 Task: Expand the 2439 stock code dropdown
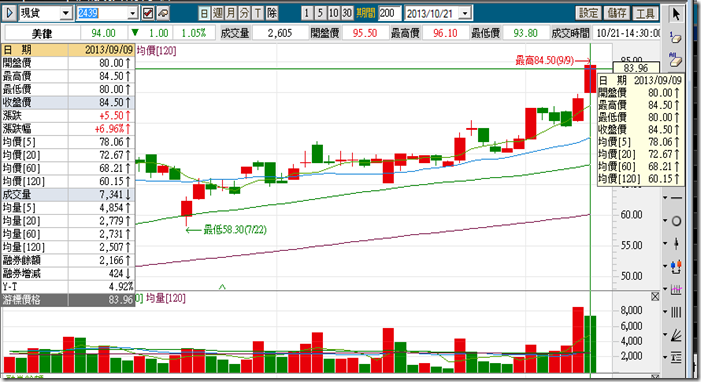point(132,13)
